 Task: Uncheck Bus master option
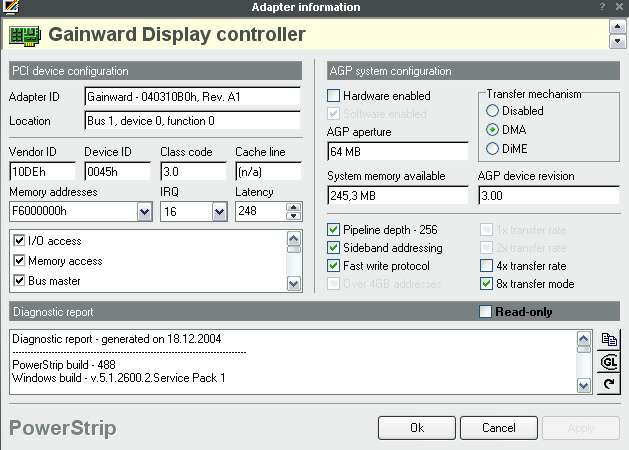click(x=19, y=280)
